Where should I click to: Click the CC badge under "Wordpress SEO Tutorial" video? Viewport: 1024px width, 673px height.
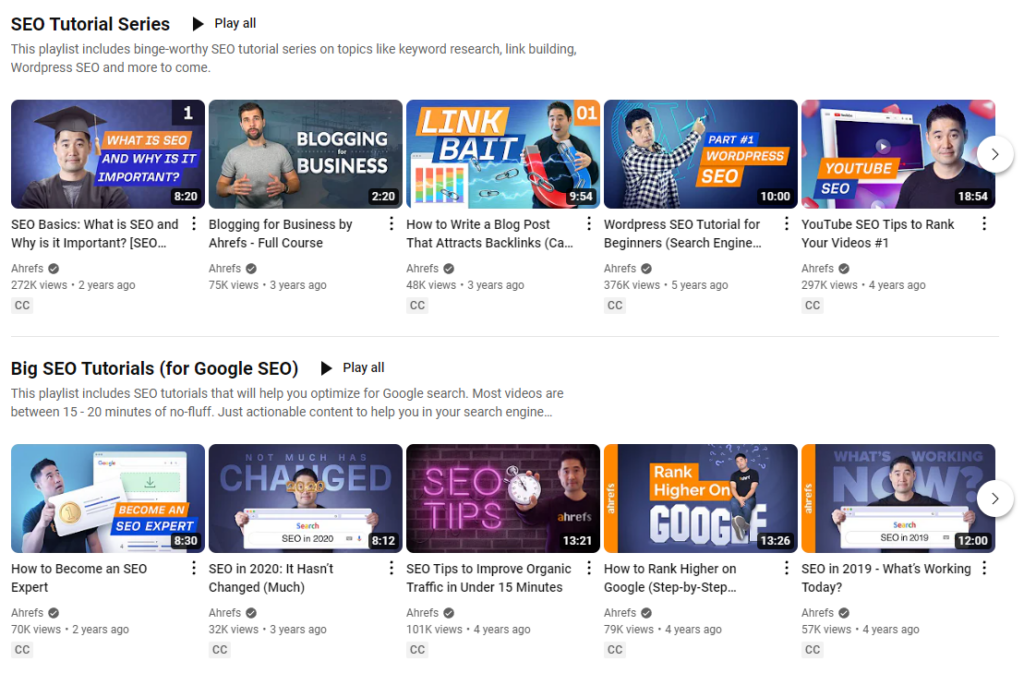pos(614,305)
